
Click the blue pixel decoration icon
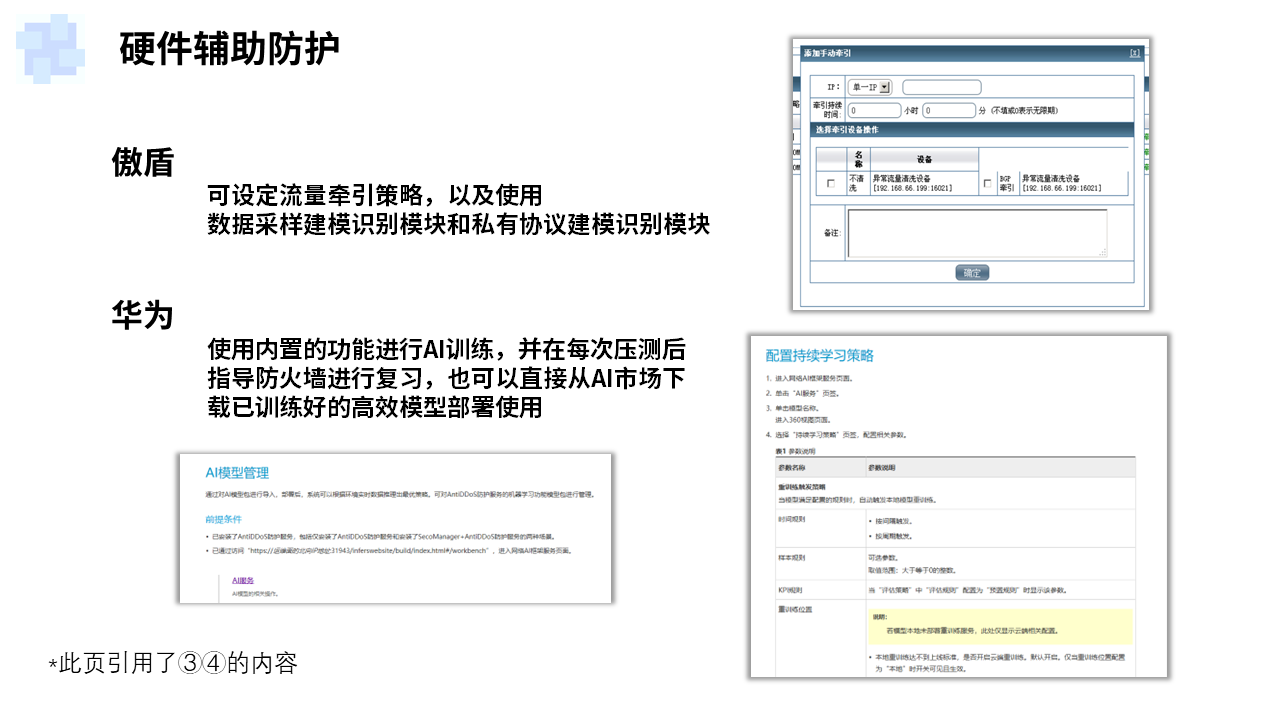point(48,46)
